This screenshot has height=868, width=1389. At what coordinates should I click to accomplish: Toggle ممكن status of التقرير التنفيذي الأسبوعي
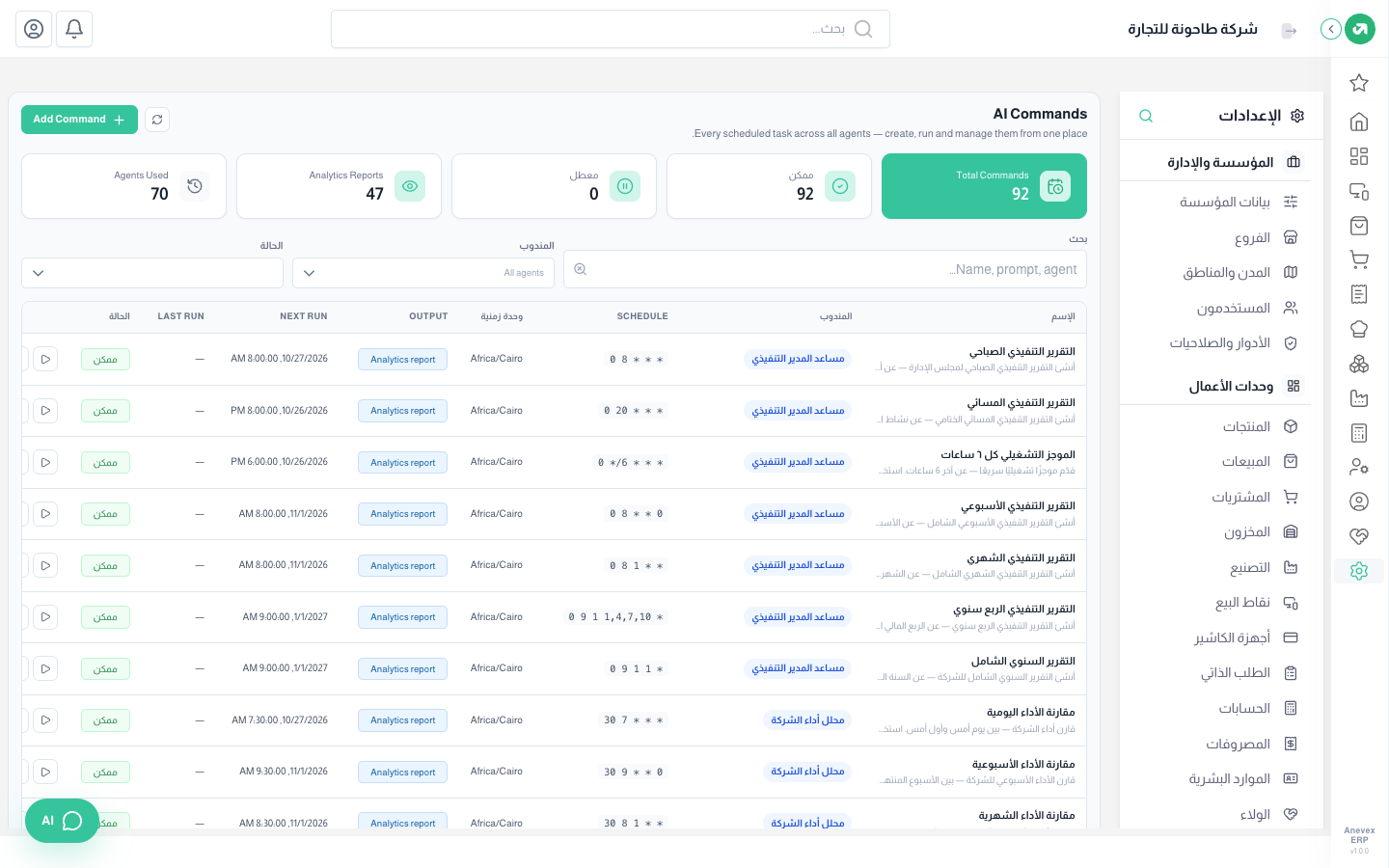105,514
